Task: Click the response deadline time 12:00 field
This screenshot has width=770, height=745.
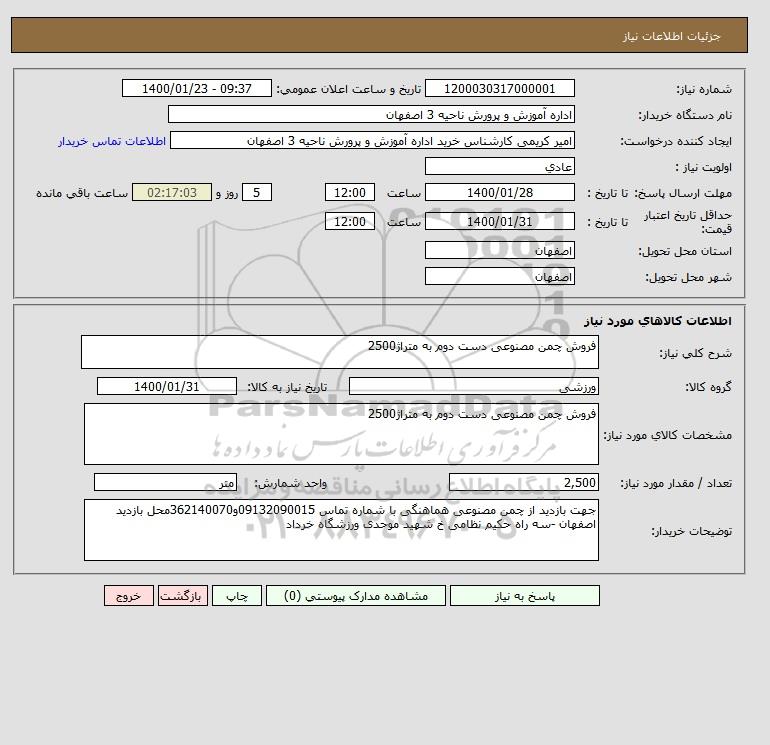Action: coord(350,193)
